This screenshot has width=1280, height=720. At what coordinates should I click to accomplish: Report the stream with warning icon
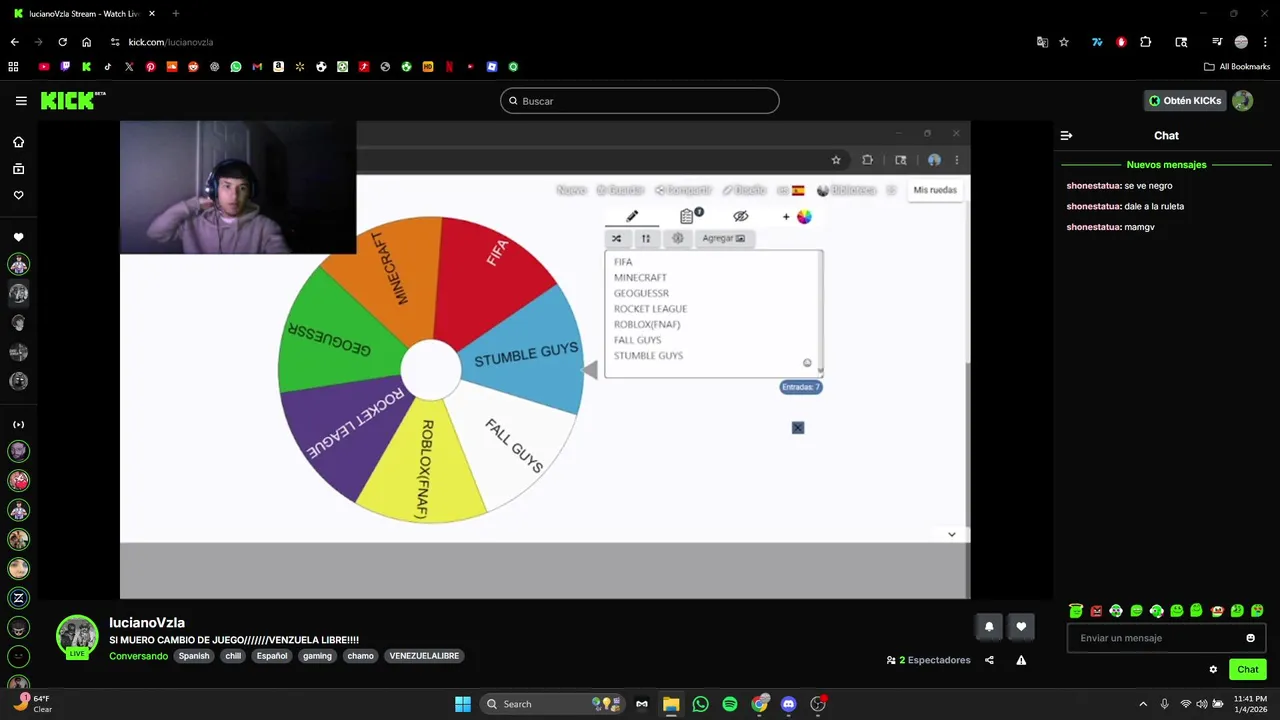pos(1021,660)
